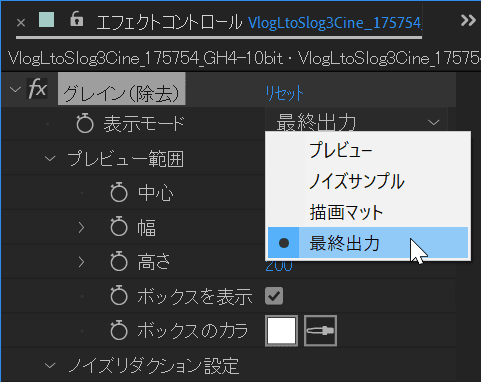This screenshot has height=382, width=481.
Task: Toggle the fx effect enable switch
Action: 37,89
